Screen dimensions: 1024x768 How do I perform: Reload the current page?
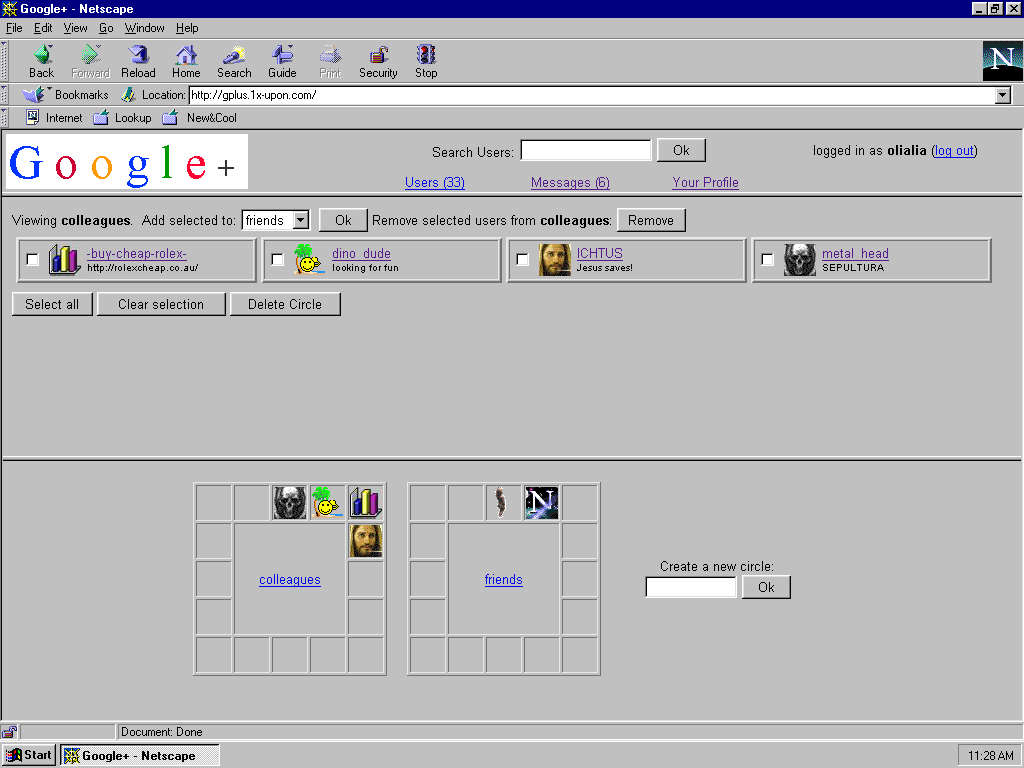point(138,56)
